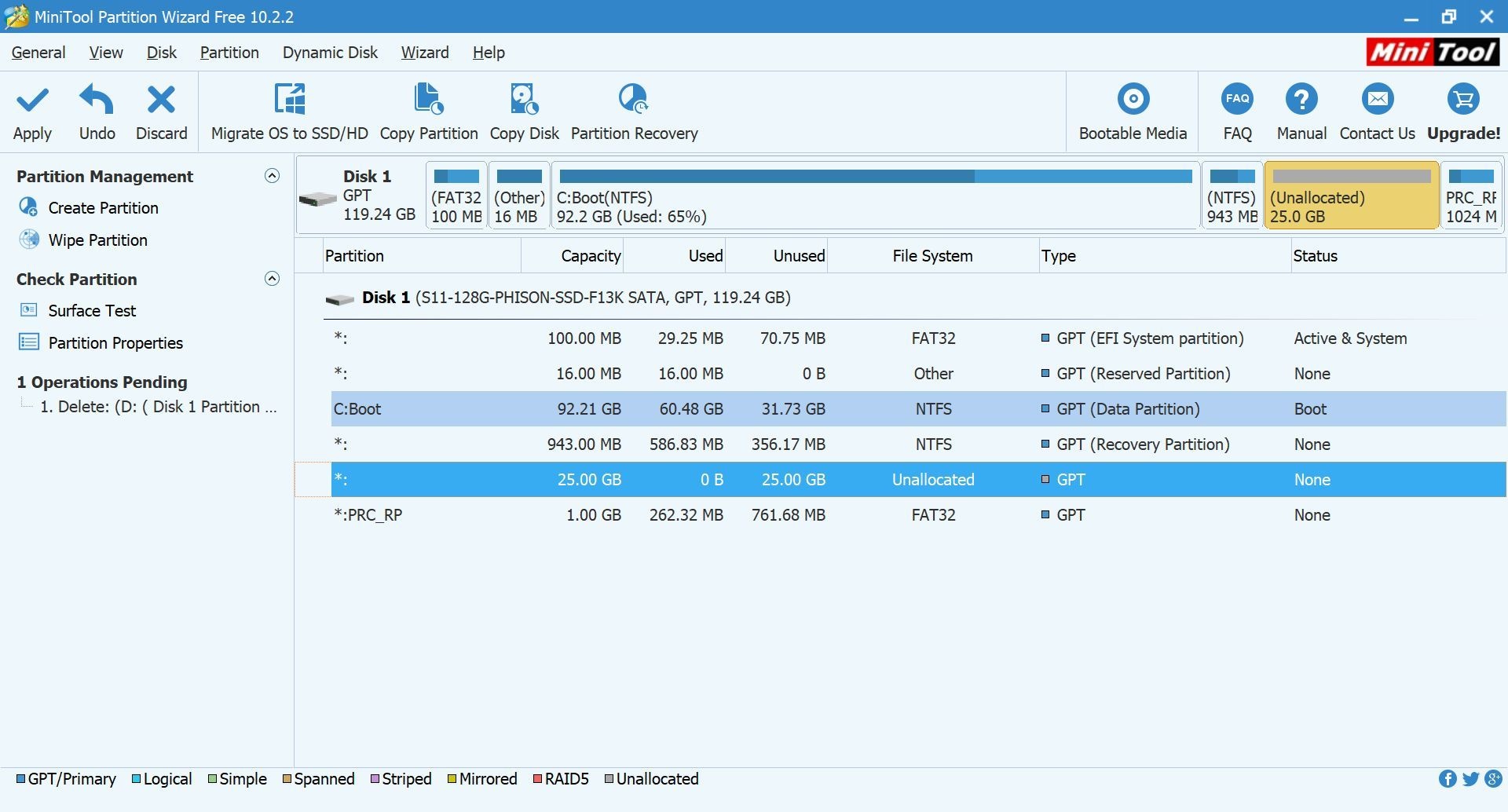Click the MiniTool logo

1433,52
